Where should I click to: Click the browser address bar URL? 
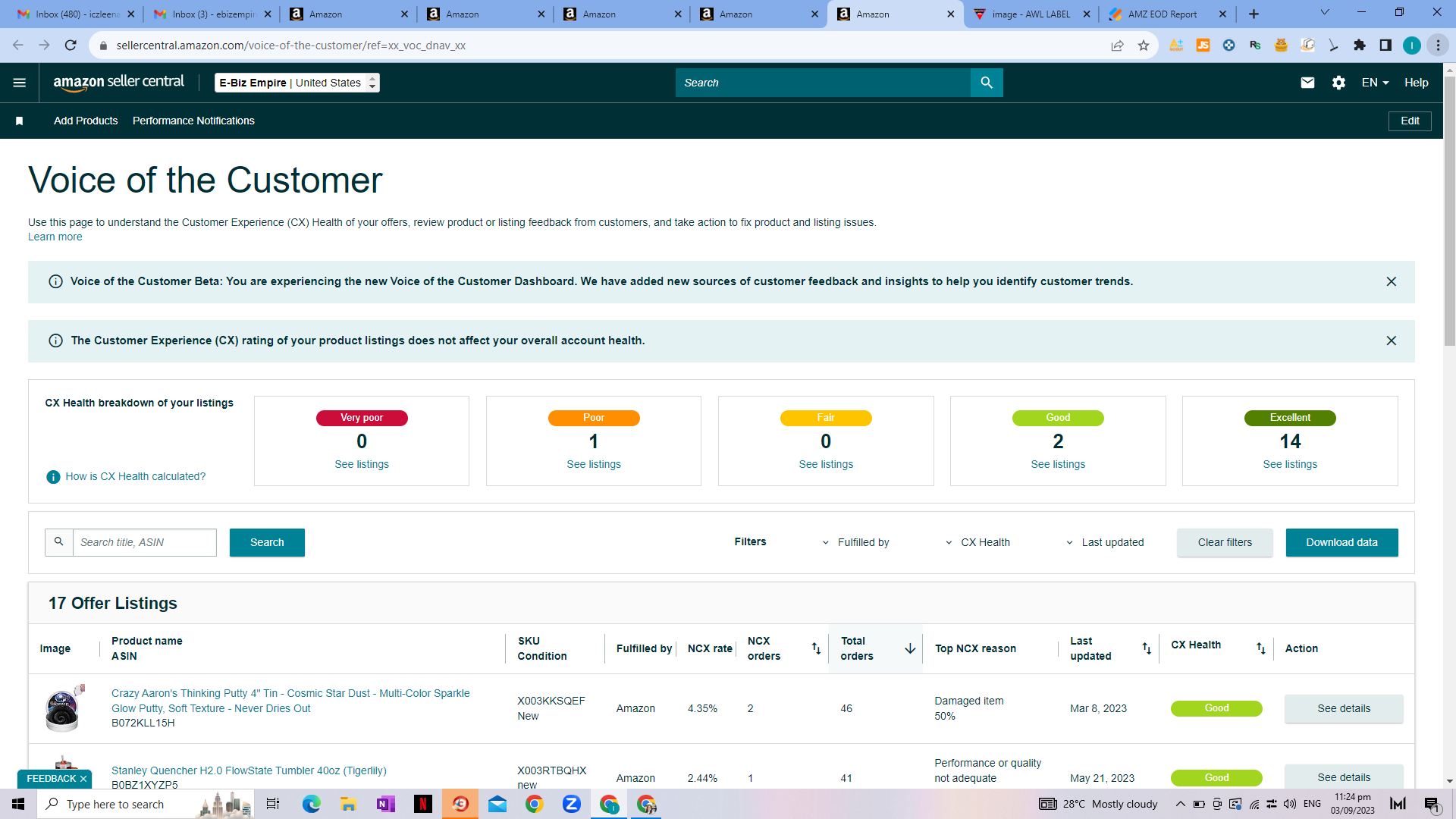(291, 45)
